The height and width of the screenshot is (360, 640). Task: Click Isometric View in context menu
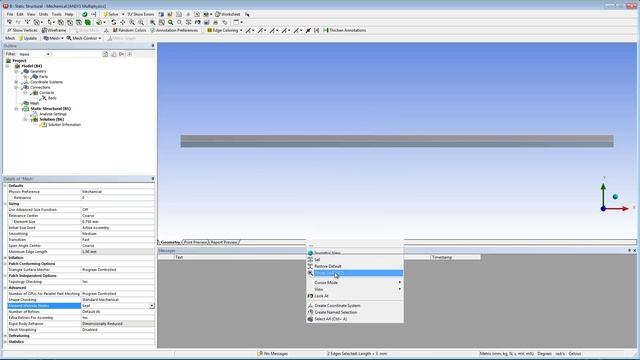pyautogui.click(x=355, y=253)
